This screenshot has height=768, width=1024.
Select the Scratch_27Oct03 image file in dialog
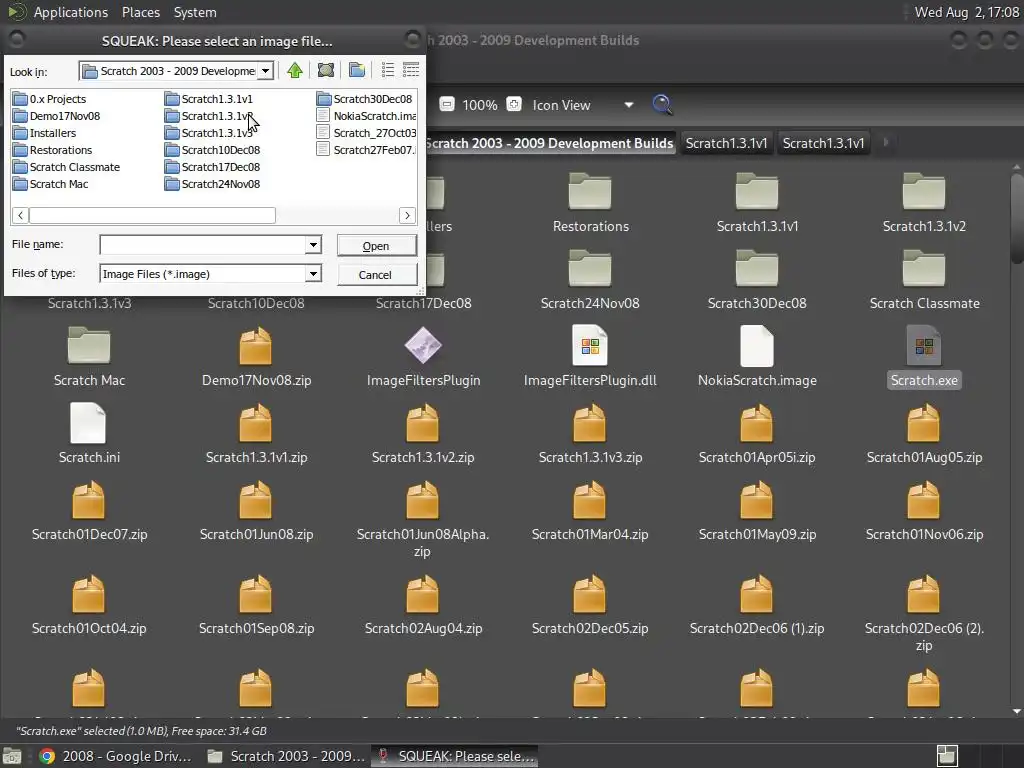(367, 133)
